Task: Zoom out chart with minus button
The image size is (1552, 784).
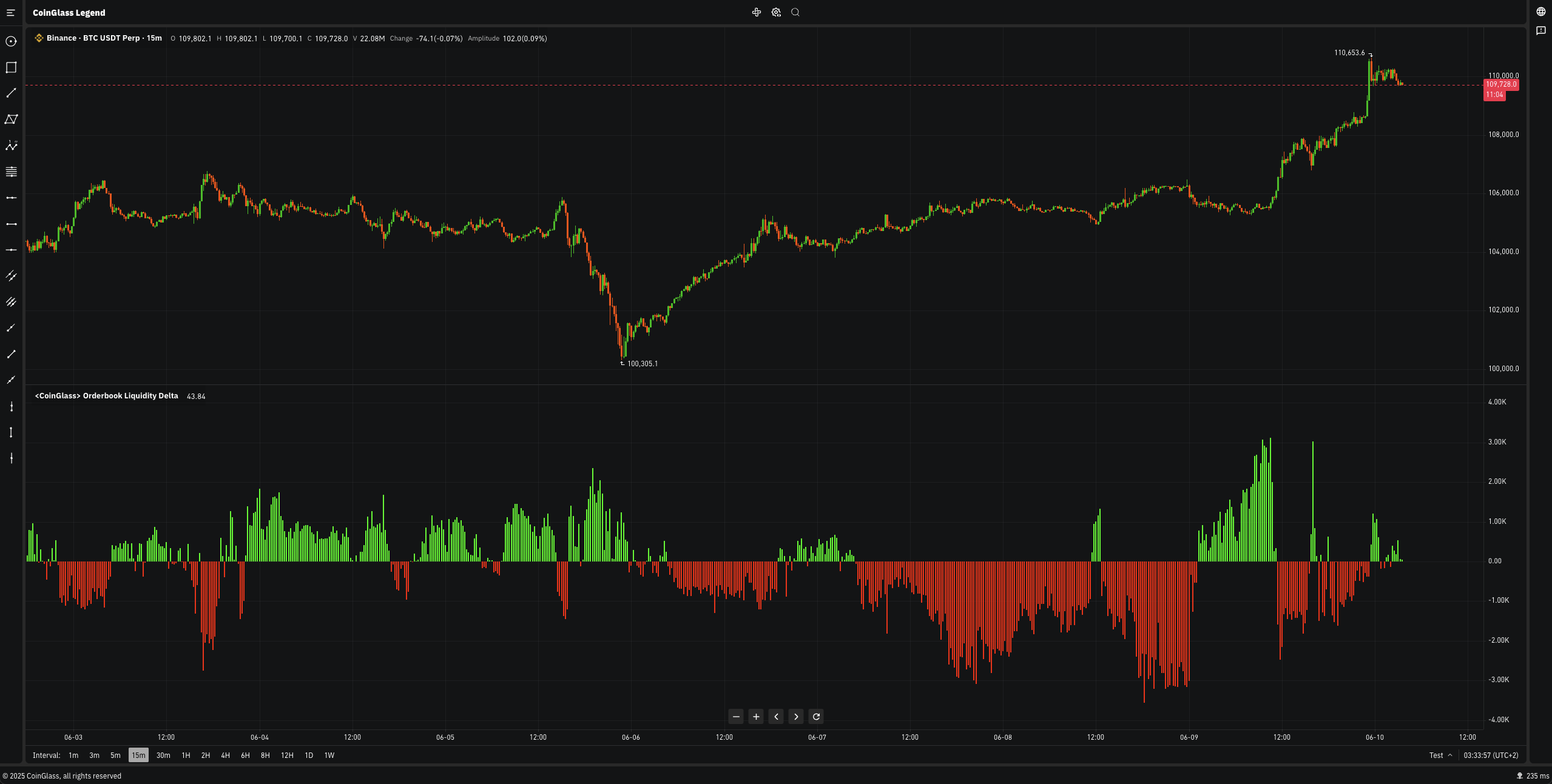Action: 736,717
